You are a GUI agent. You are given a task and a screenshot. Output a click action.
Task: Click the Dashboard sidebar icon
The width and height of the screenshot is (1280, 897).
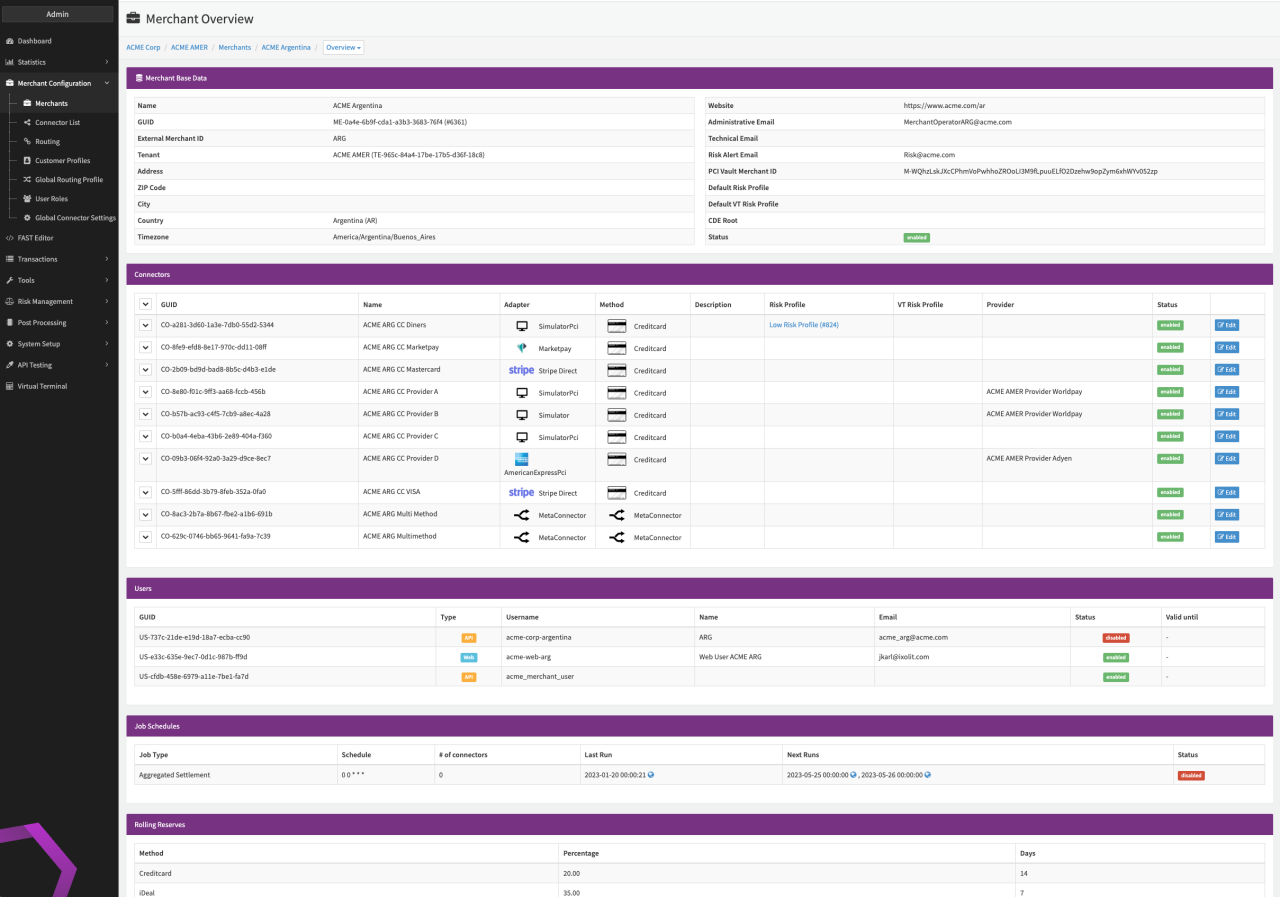pyautogui.click(x=9, y=41)
